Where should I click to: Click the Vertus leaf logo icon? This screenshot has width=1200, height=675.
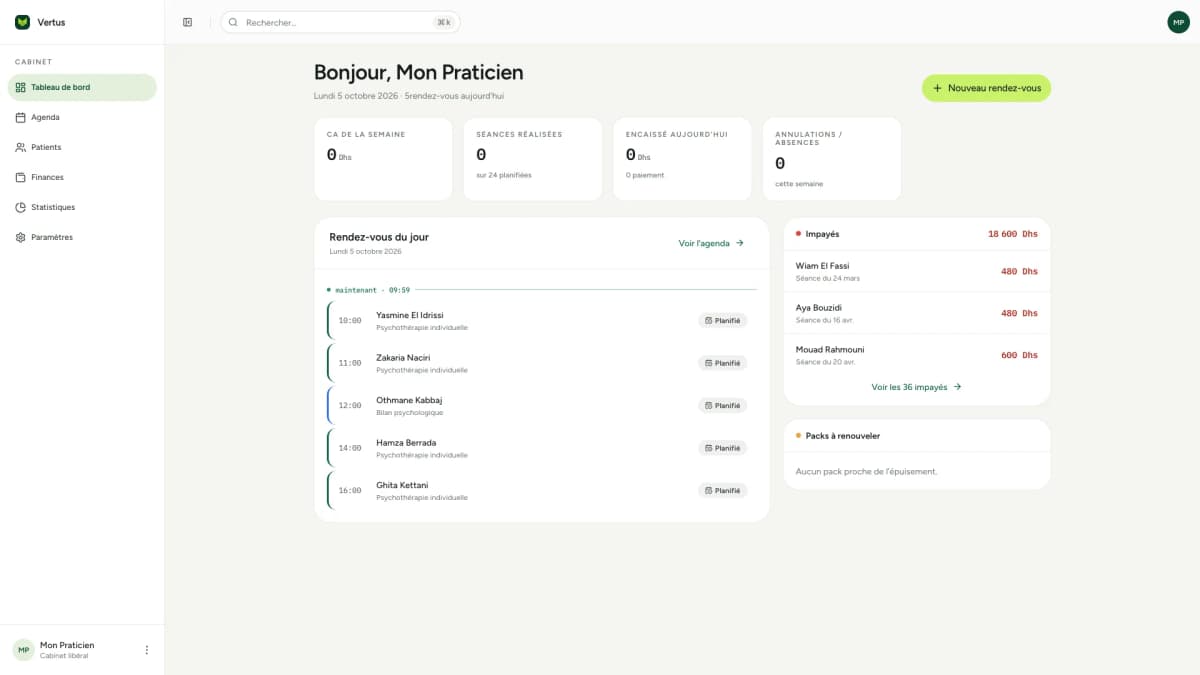[22, 22]
